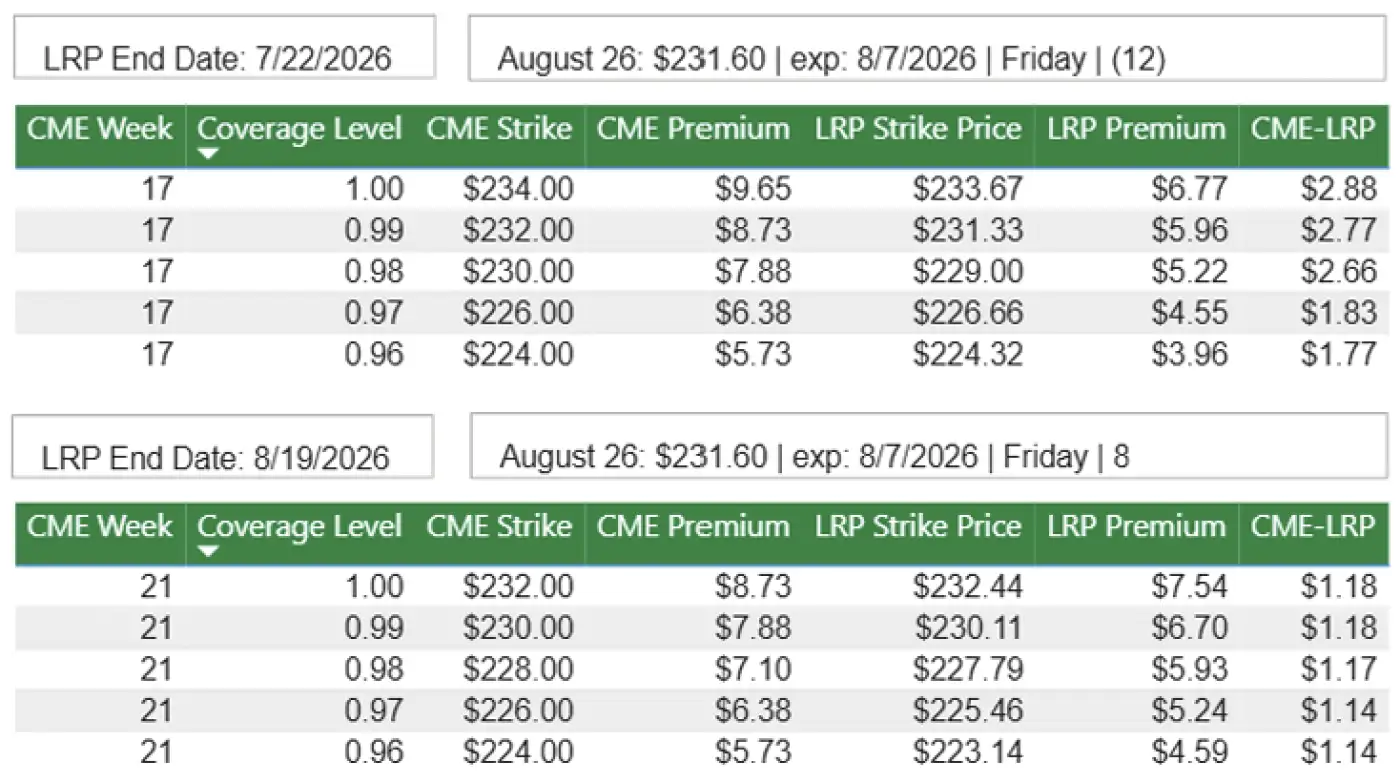Click the top table's CME Strike header

[499, 129]
